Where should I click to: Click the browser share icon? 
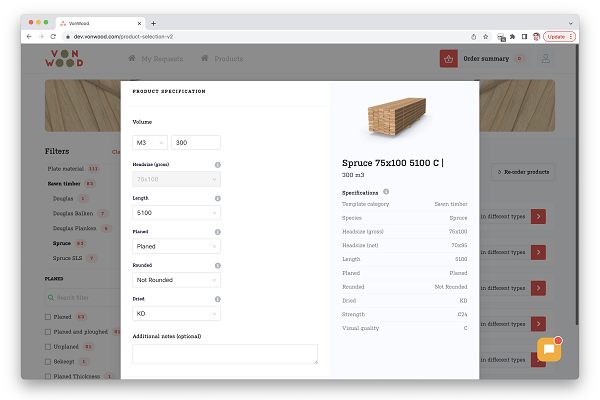coord(473,37)
